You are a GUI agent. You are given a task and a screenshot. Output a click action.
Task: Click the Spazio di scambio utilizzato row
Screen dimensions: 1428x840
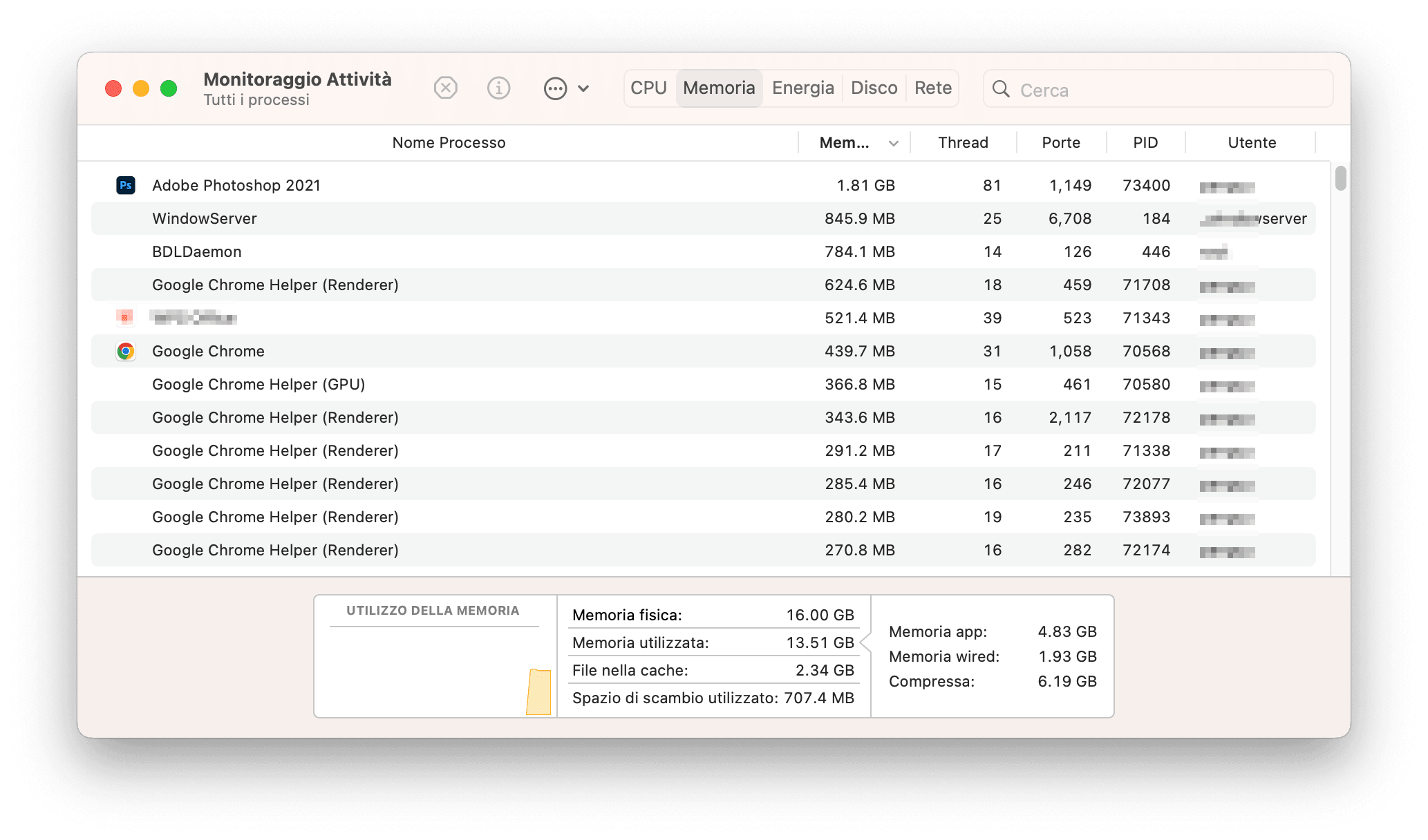713,698
